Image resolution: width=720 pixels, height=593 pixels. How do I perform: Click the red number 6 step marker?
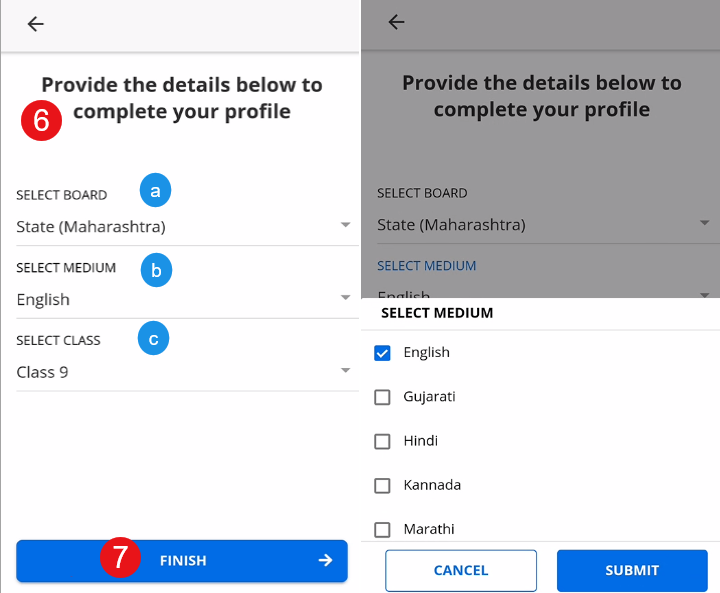[42, 121]
